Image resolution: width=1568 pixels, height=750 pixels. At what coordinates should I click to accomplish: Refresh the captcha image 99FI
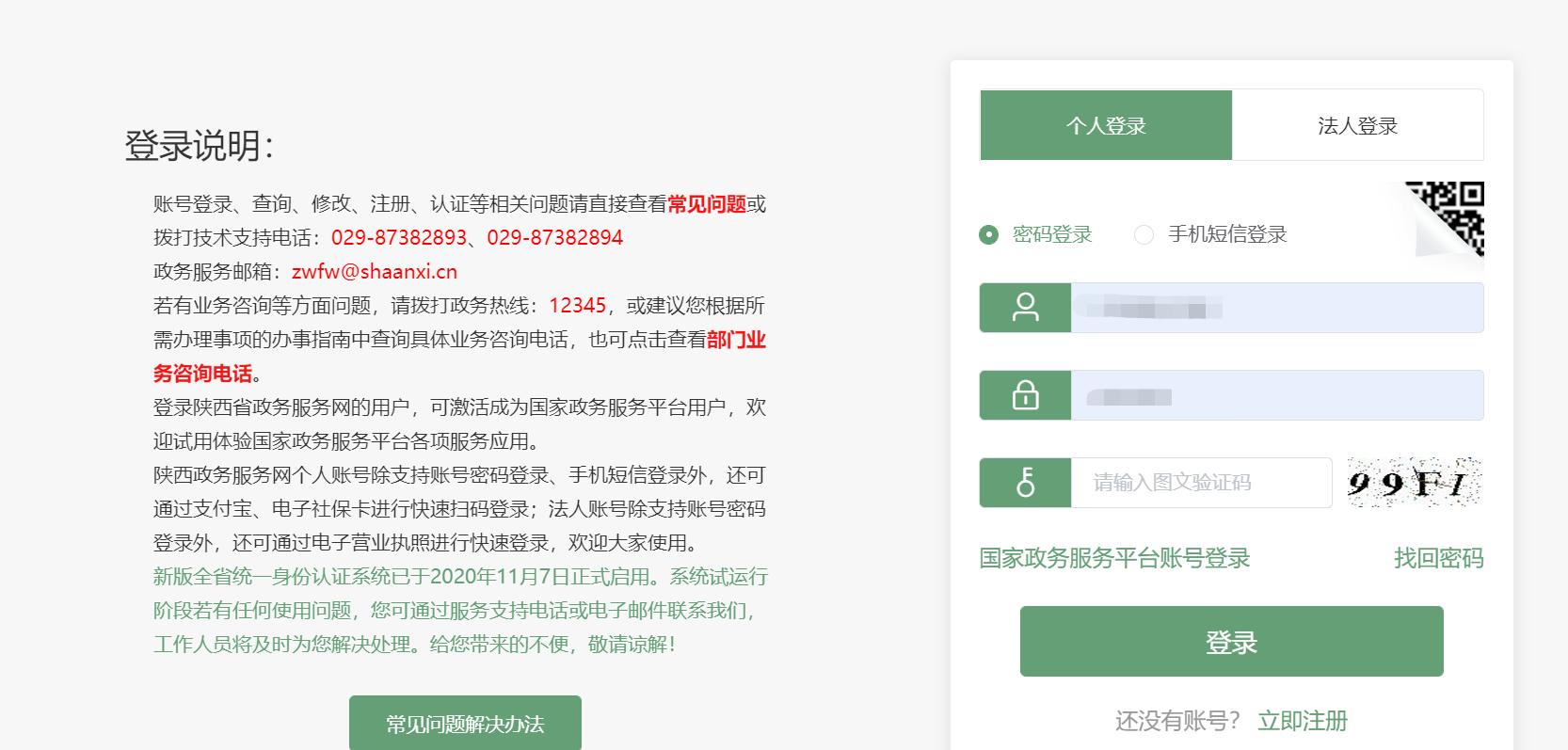[x=1414, y=483]
